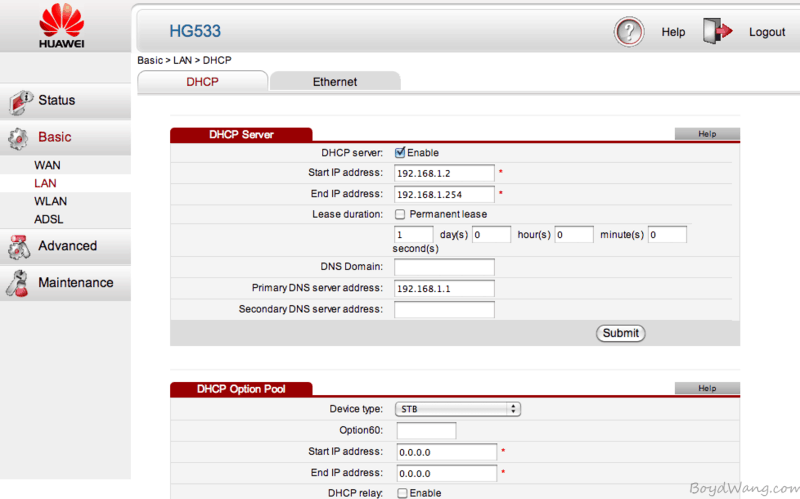This screenshot has width=800, height=499.
Task: Select the DHCP tab
Action: pyautogui.click(x=202, y=82)
